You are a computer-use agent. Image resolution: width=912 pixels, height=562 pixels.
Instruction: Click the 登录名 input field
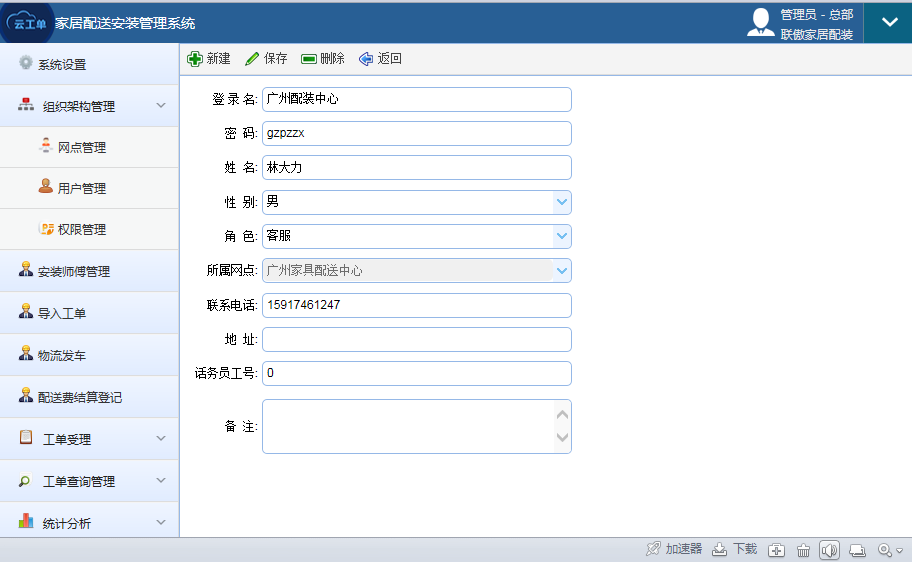tap(416, 99)
